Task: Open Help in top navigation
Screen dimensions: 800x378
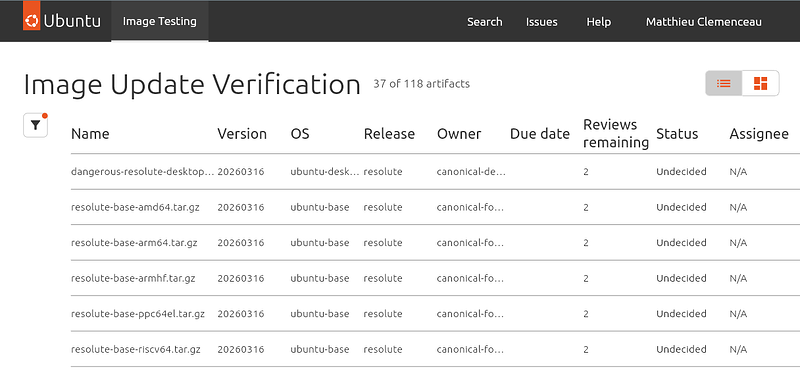Action: (598, 22)
